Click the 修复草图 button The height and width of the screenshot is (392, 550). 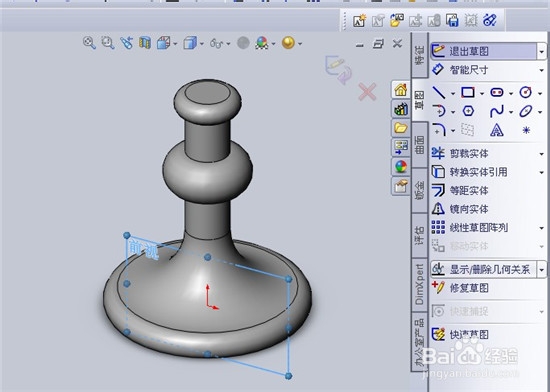460,288
